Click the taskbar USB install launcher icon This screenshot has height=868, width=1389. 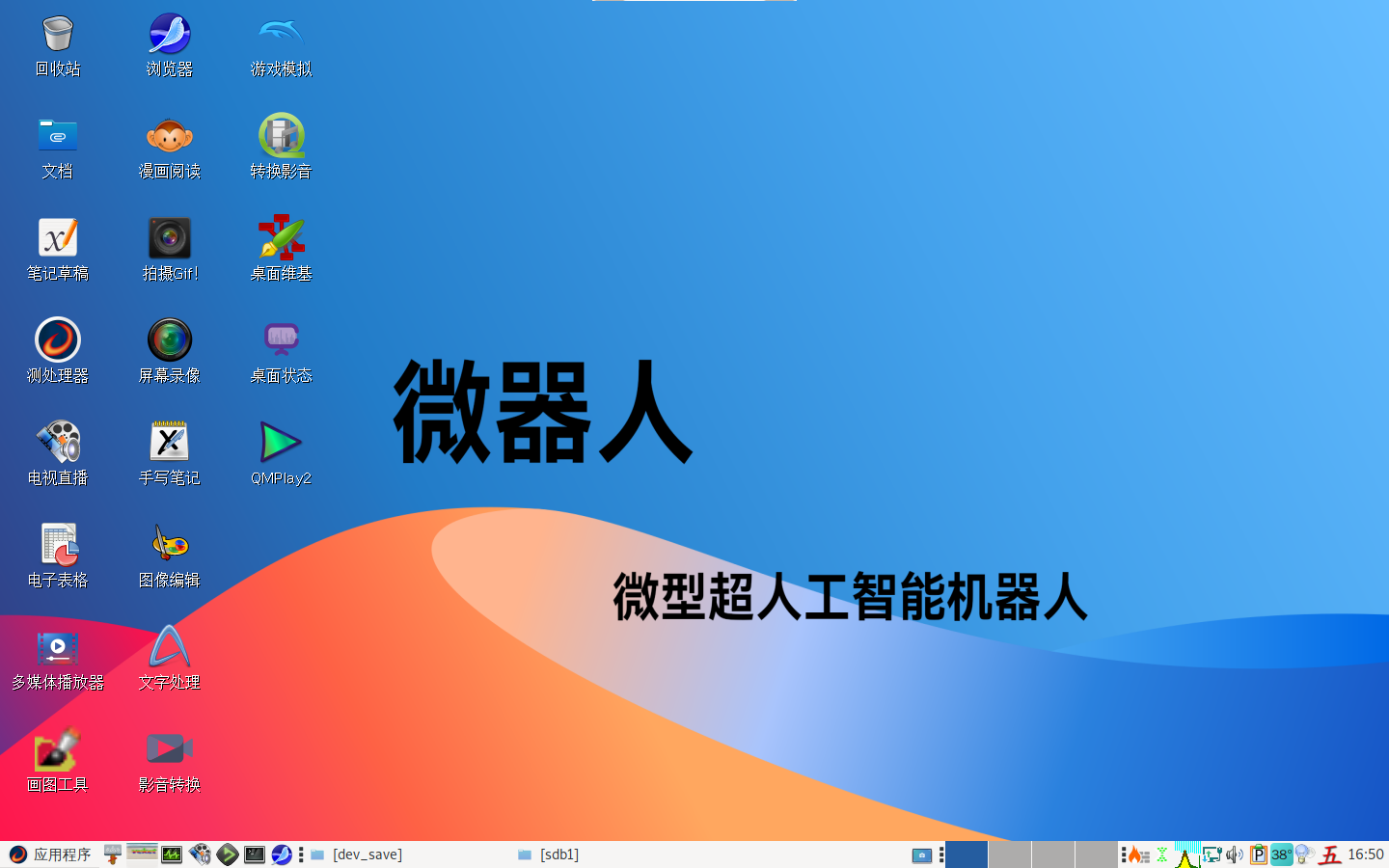pos(113,854)
